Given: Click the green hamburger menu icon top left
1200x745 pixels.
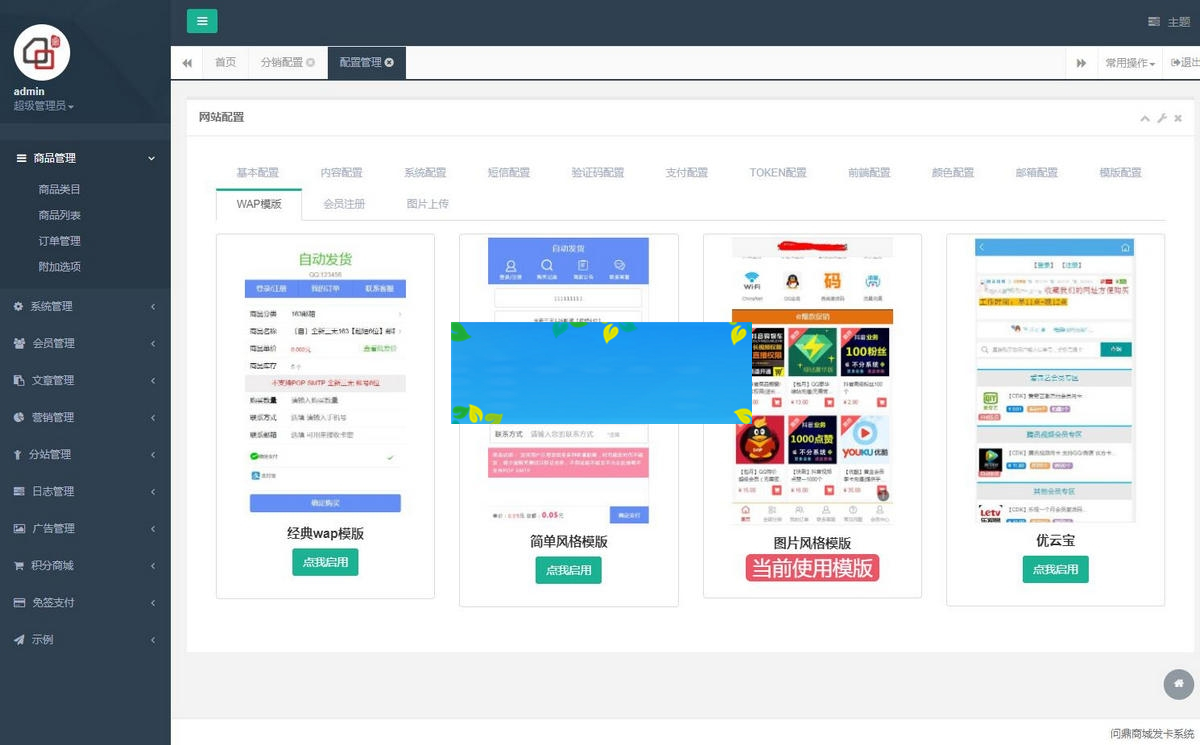Looking at the screenshot, I should [x=202, y=20].
